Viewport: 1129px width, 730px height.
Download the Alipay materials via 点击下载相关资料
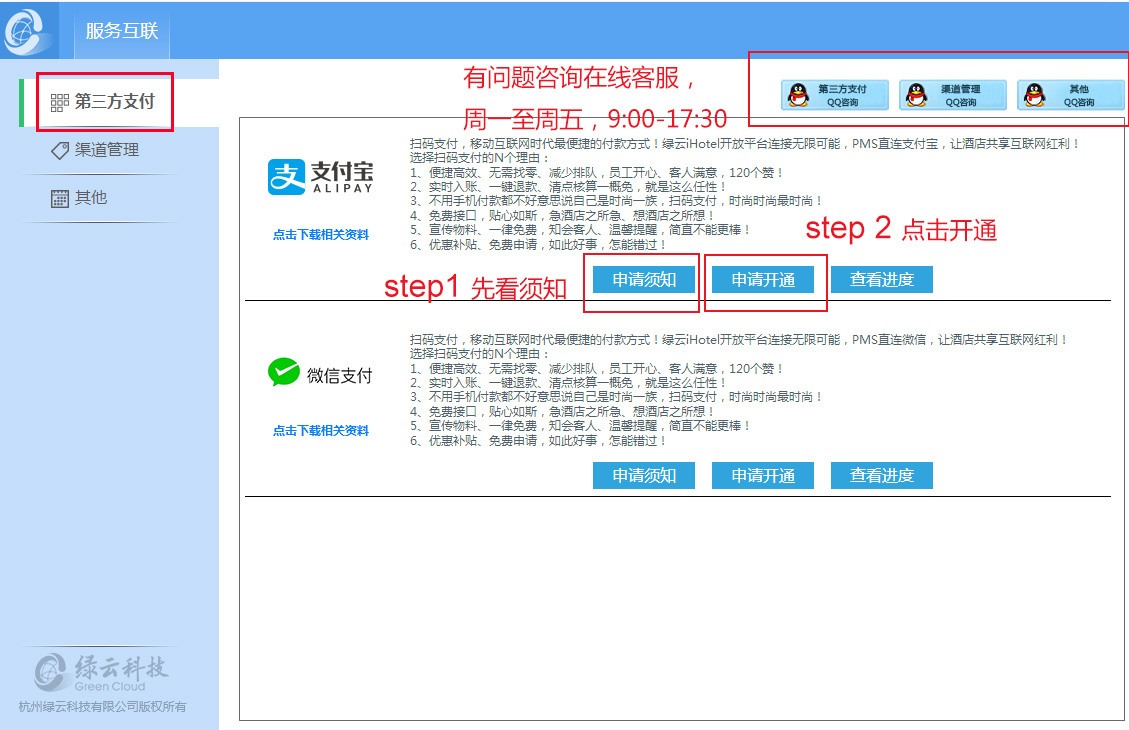tap(320, 235)
